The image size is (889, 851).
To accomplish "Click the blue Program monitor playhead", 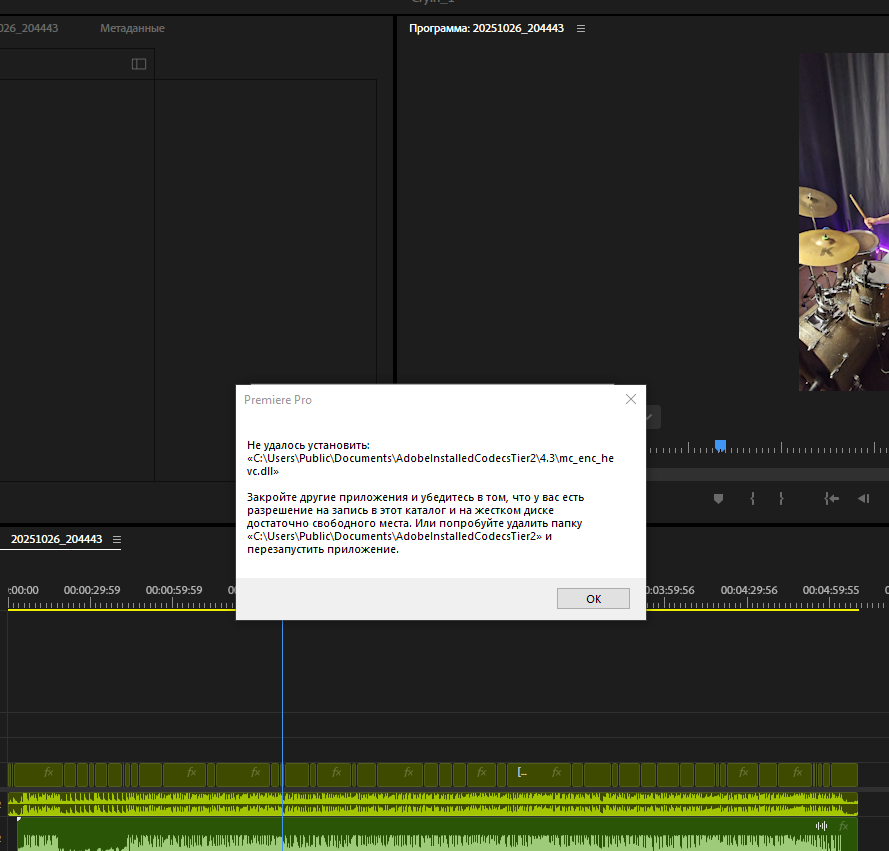I will coord(720,445).
